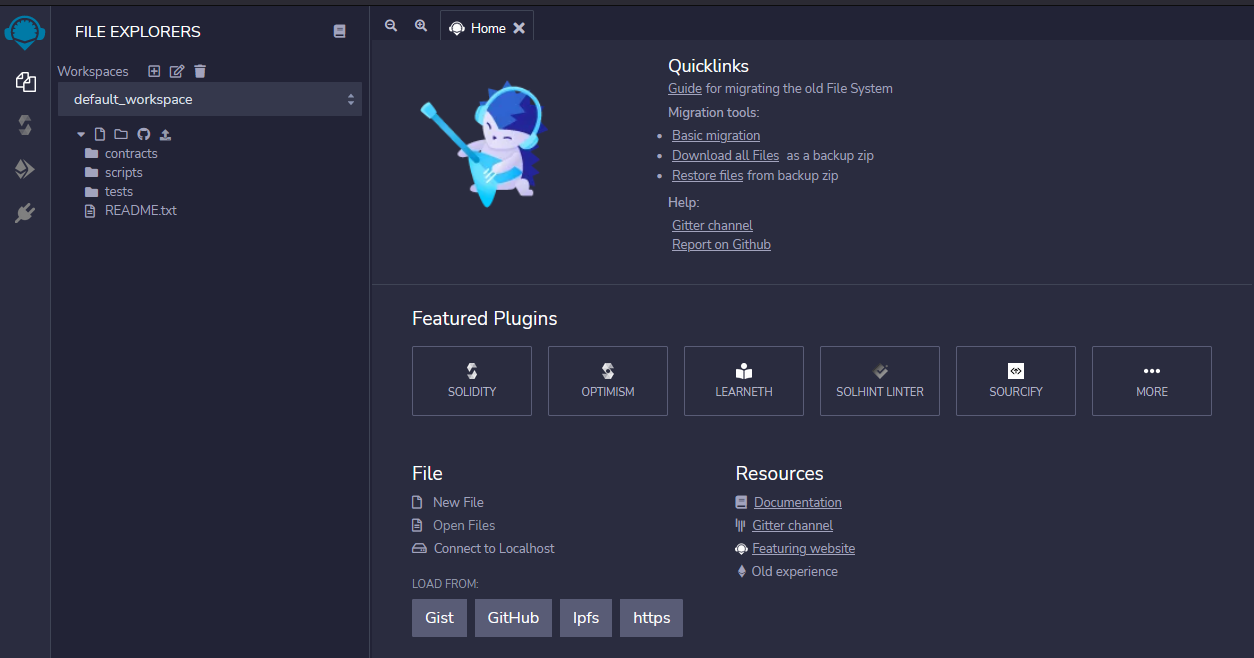Open the default_workspace dropdown
The image size is (1254, 658).
point(210,99)
